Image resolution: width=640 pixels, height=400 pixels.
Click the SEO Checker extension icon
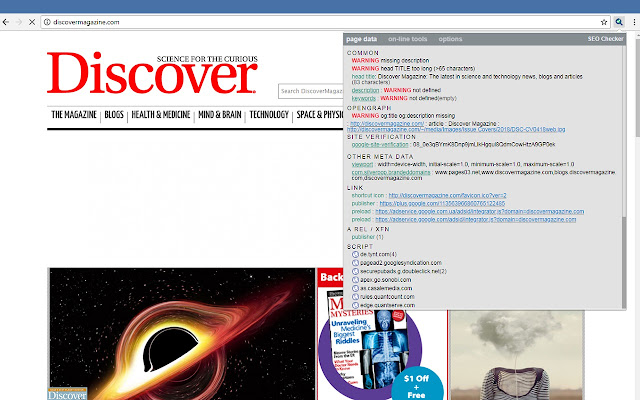click(x=619, y=22)
